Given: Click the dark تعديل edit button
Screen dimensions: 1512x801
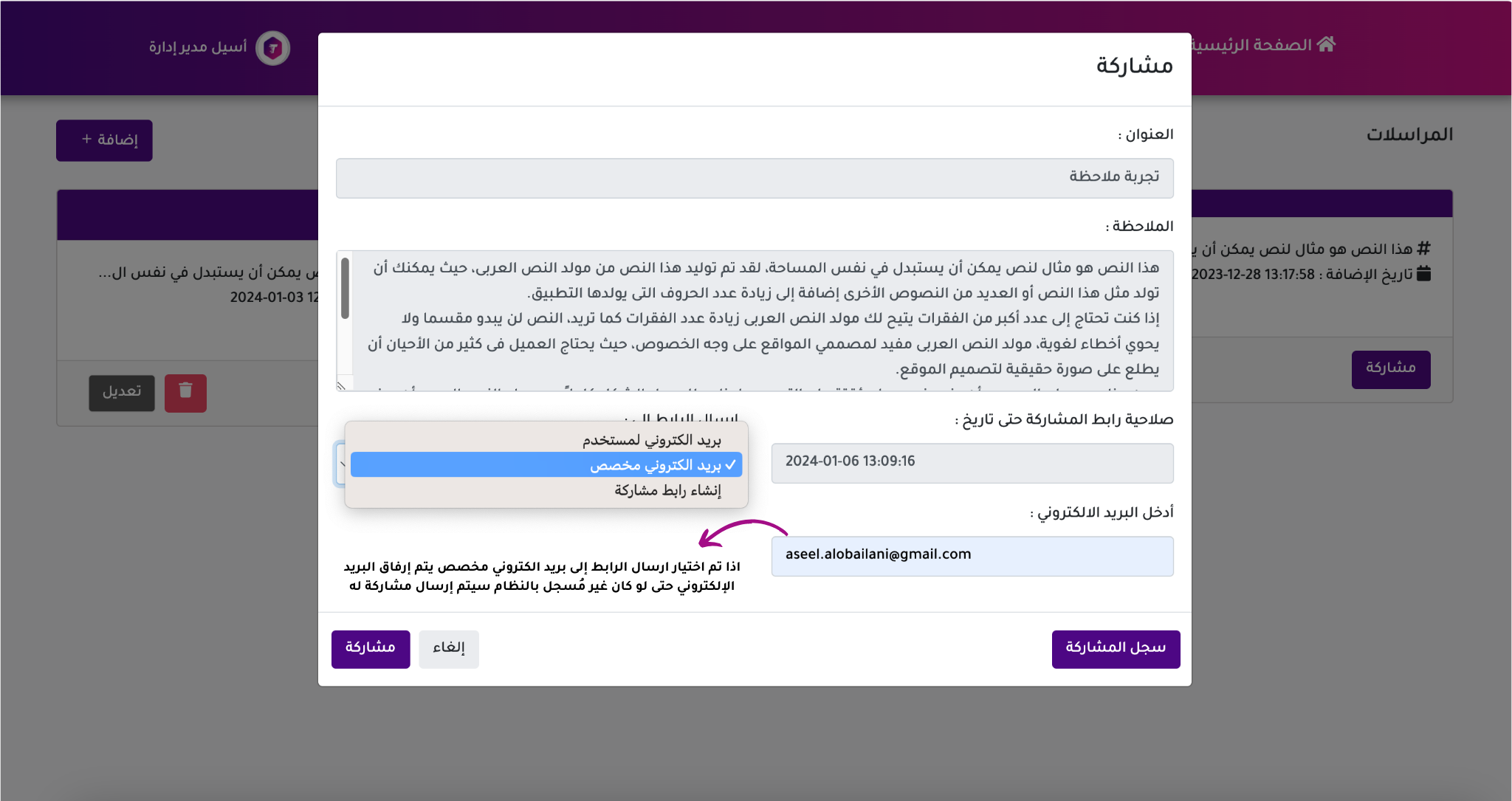Looking at the screenshot, I should pyautogui.click(x=122, y=392).
